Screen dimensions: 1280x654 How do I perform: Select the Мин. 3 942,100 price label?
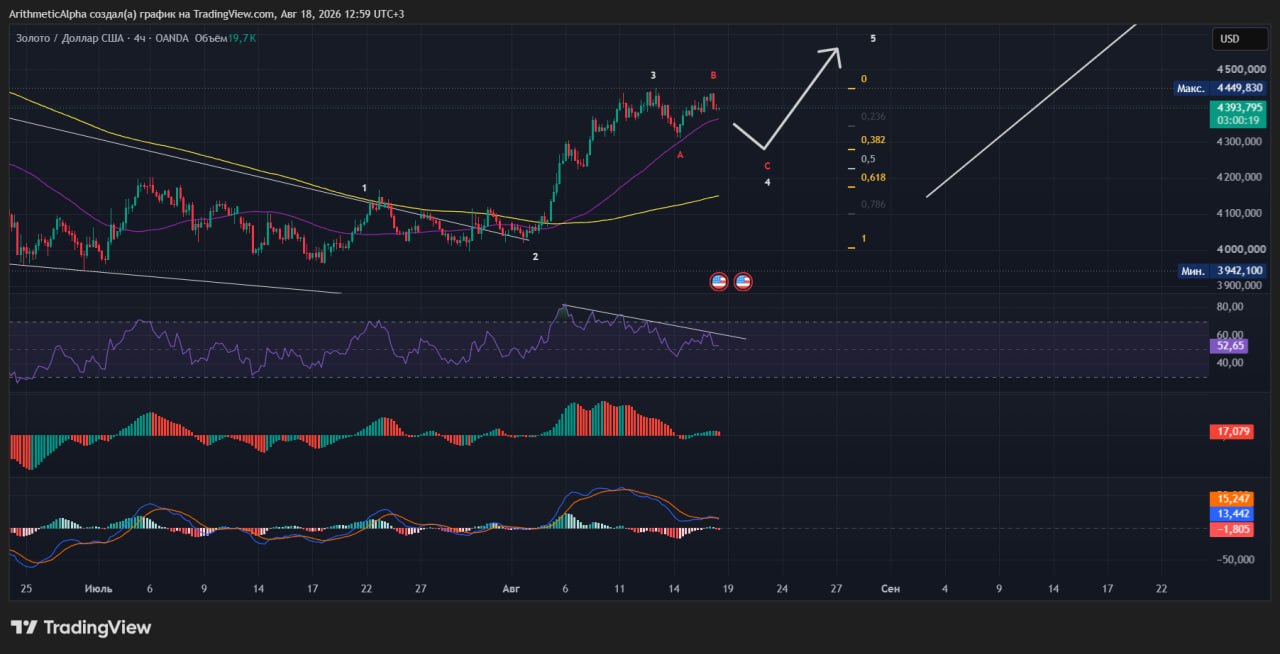(x=1220, y=270)
